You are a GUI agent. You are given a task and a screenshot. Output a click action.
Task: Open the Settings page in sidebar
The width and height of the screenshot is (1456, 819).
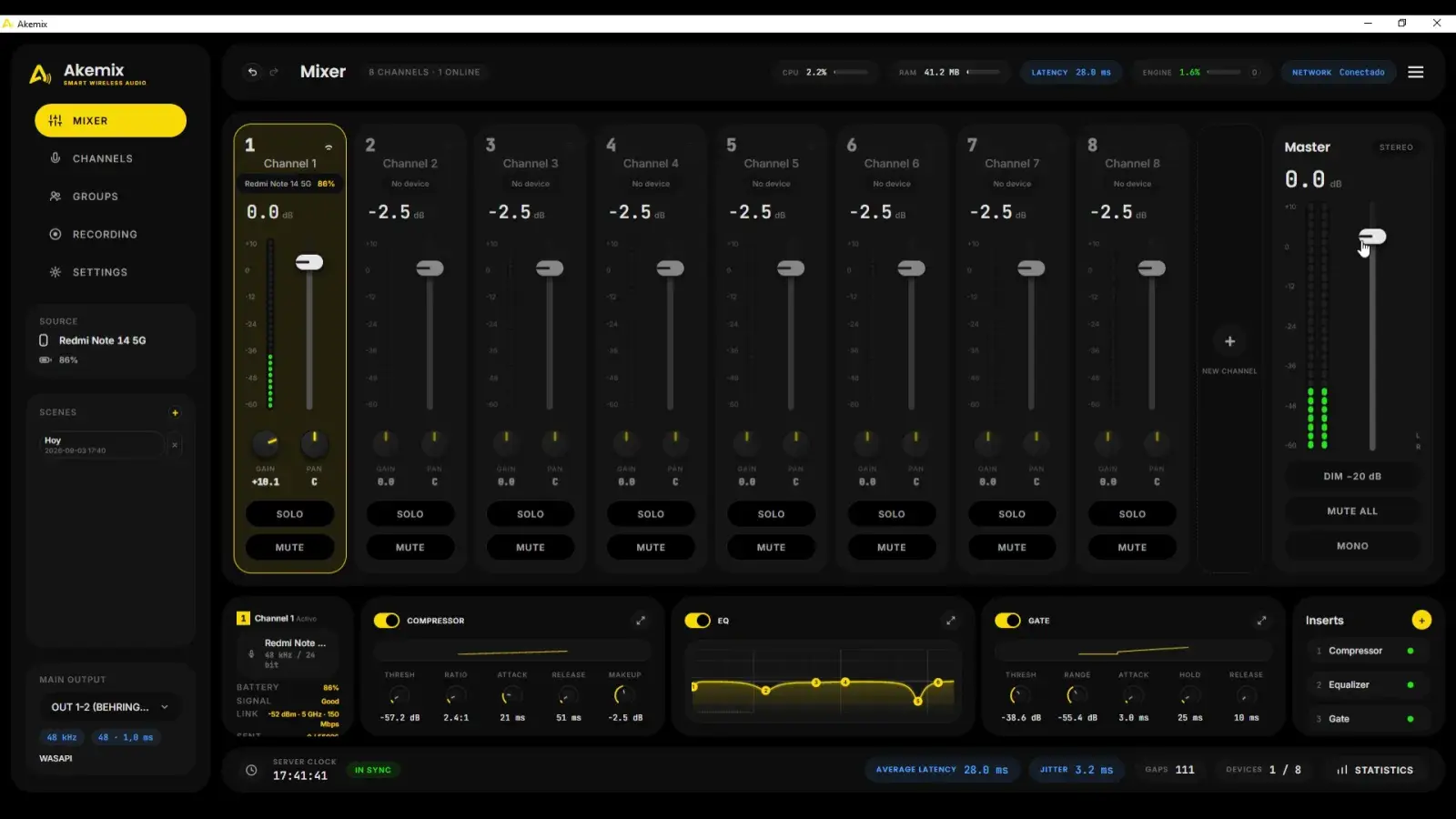(110, 272)
